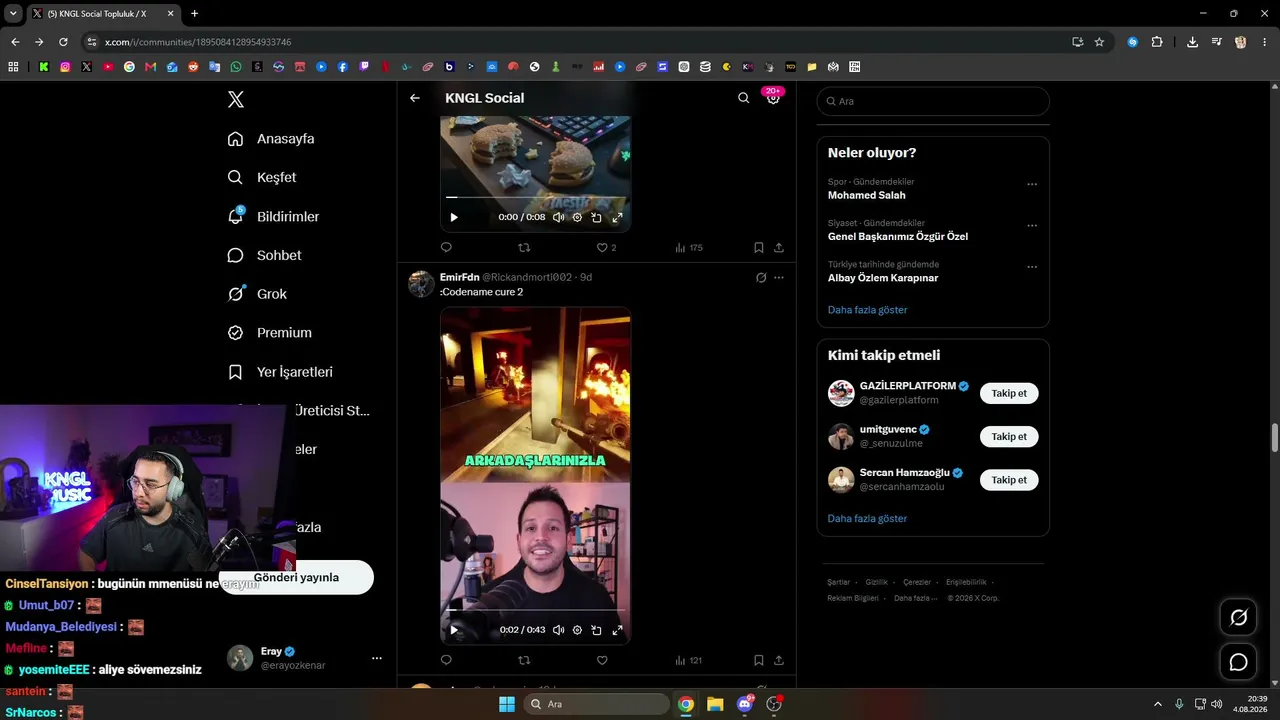Go to Anasayfa (Home)
Viewport: 1280px width, 720px height.
click(271, 139)
